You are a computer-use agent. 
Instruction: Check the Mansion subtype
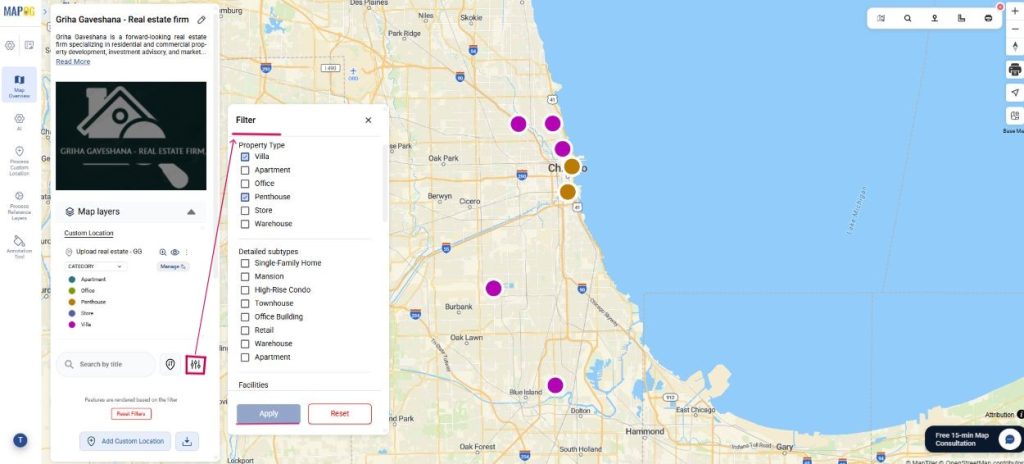coord(245,276)
